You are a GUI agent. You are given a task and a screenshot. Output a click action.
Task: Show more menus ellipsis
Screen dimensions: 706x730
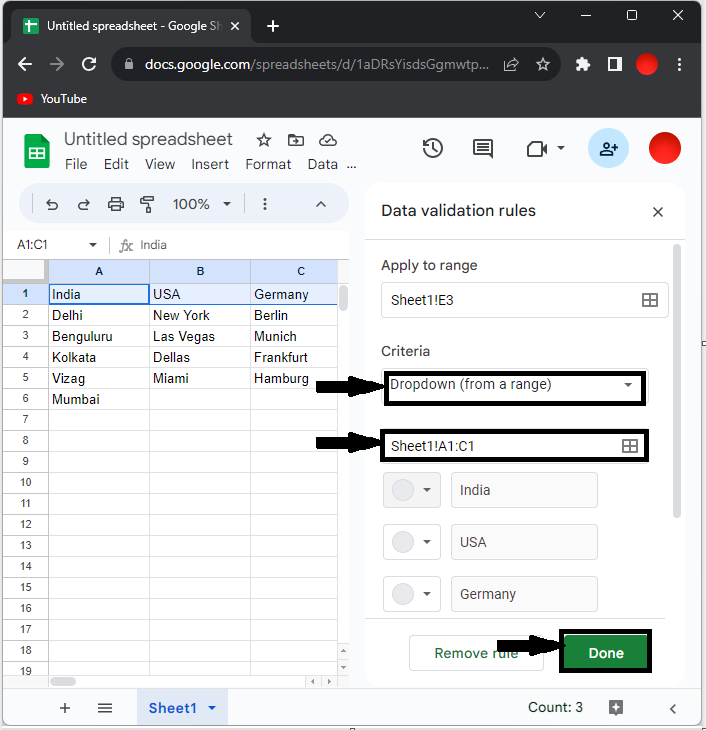[352, 166]
